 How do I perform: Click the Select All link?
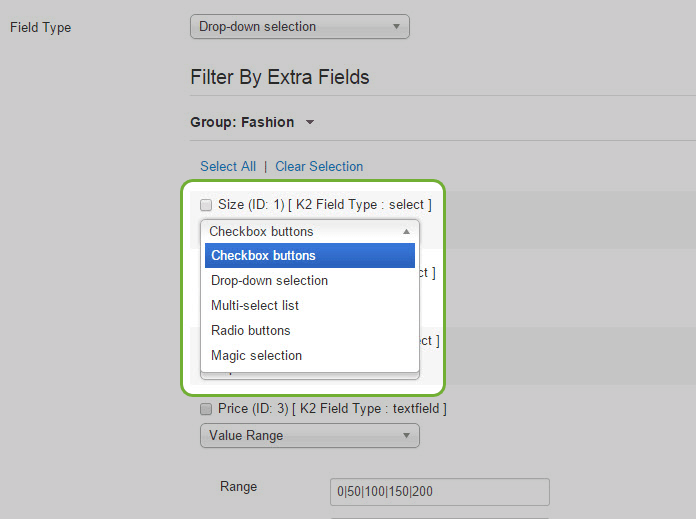click(228, 166)
